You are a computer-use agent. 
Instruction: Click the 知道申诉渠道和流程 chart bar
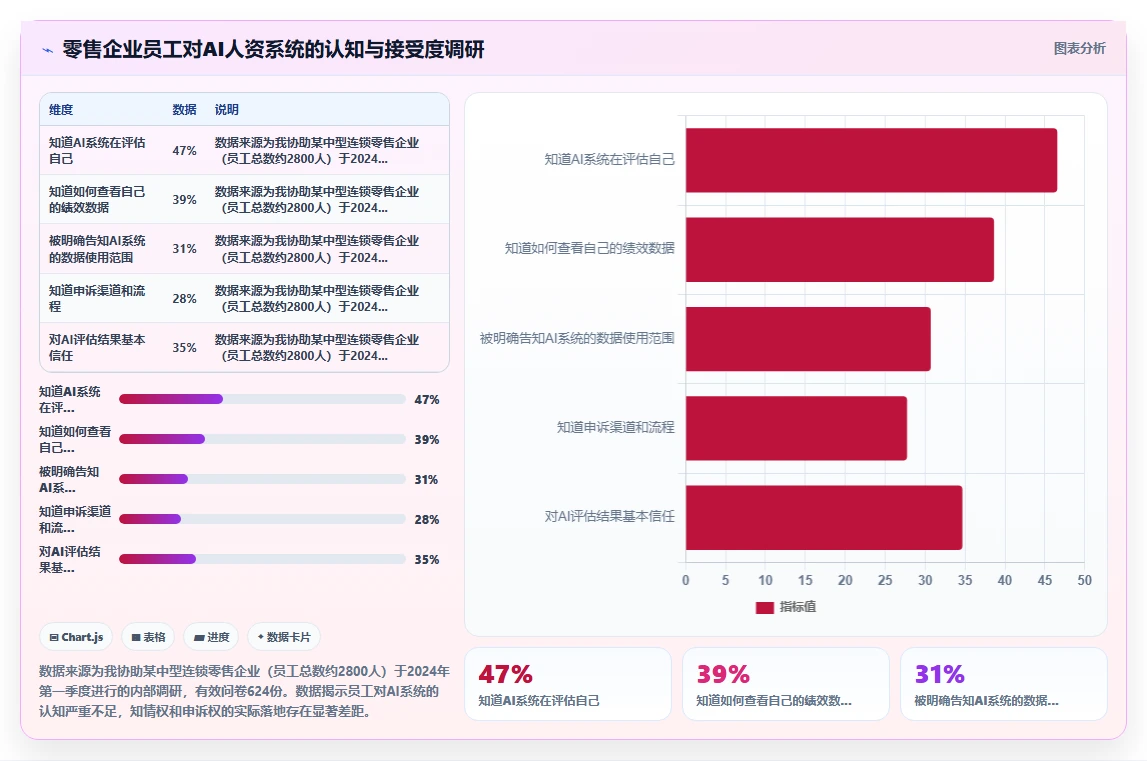click(797, 428)
